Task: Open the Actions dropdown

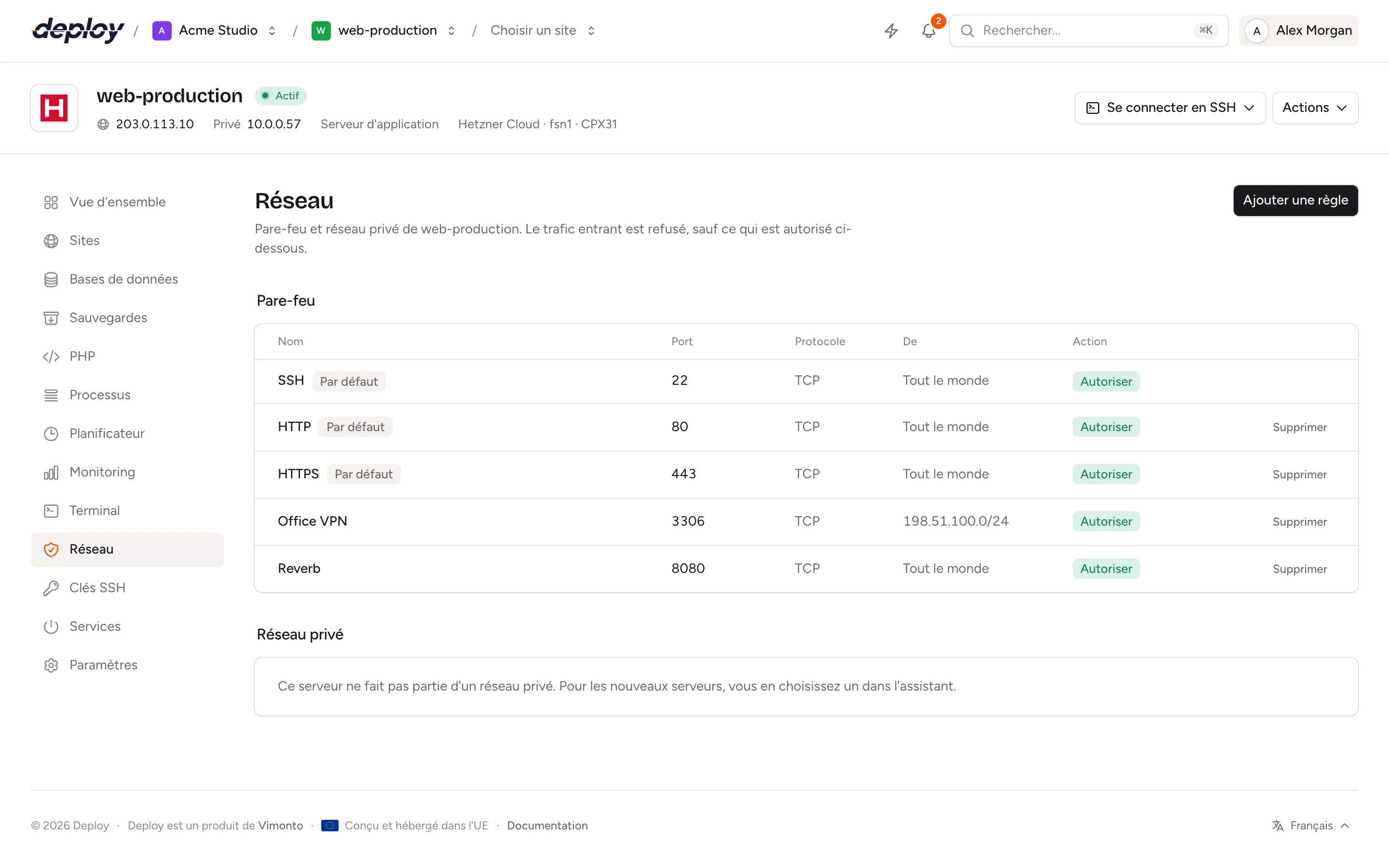Action: click(1315, 108)
